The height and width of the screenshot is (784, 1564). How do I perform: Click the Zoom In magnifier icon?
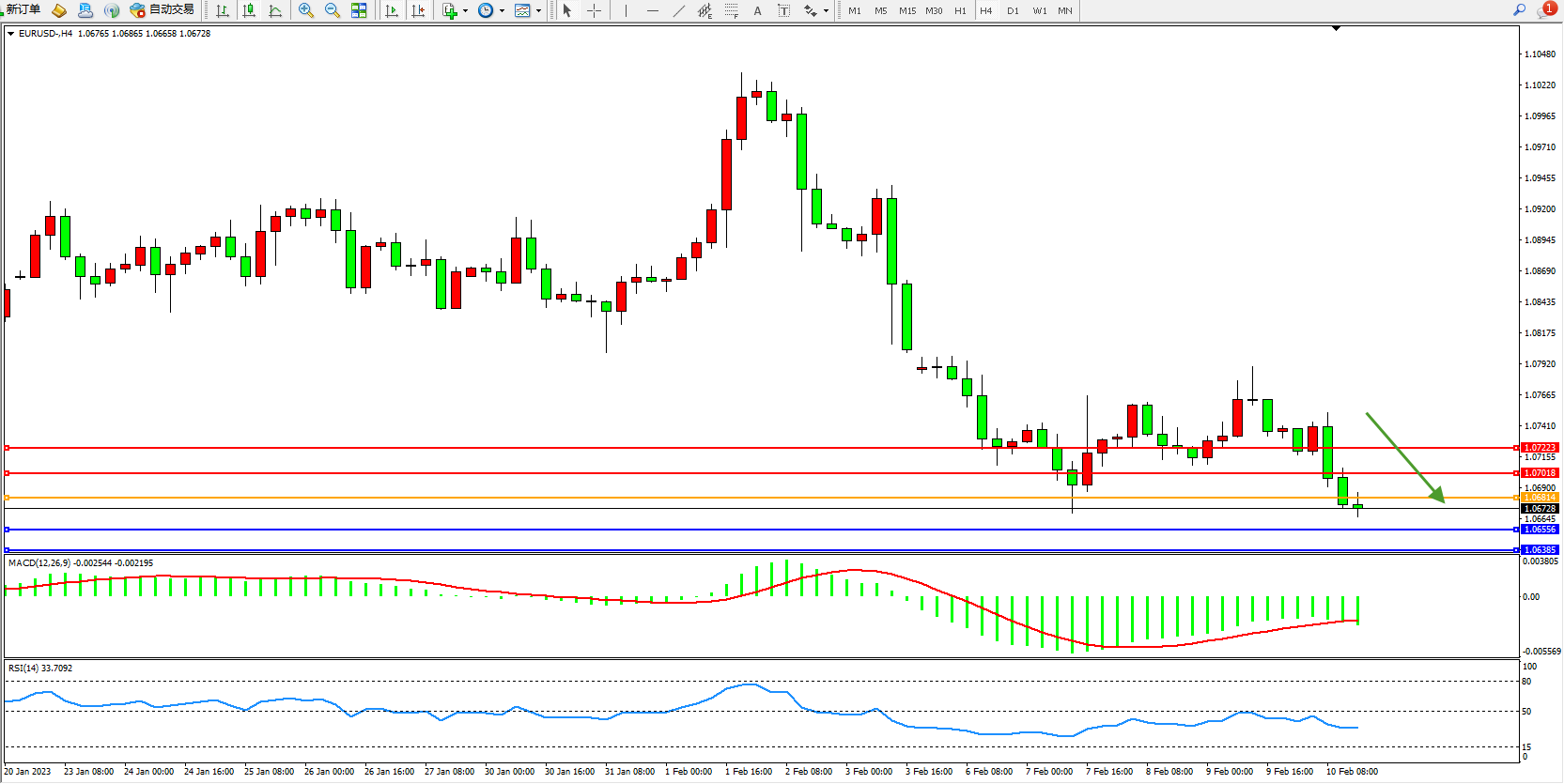point(305,10)
